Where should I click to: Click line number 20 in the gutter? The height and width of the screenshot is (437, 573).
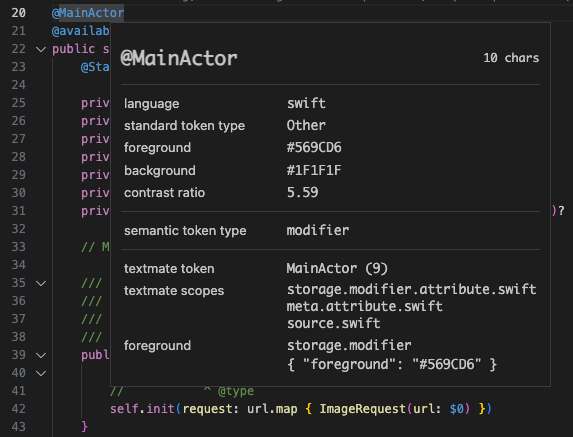pos(19,13)
